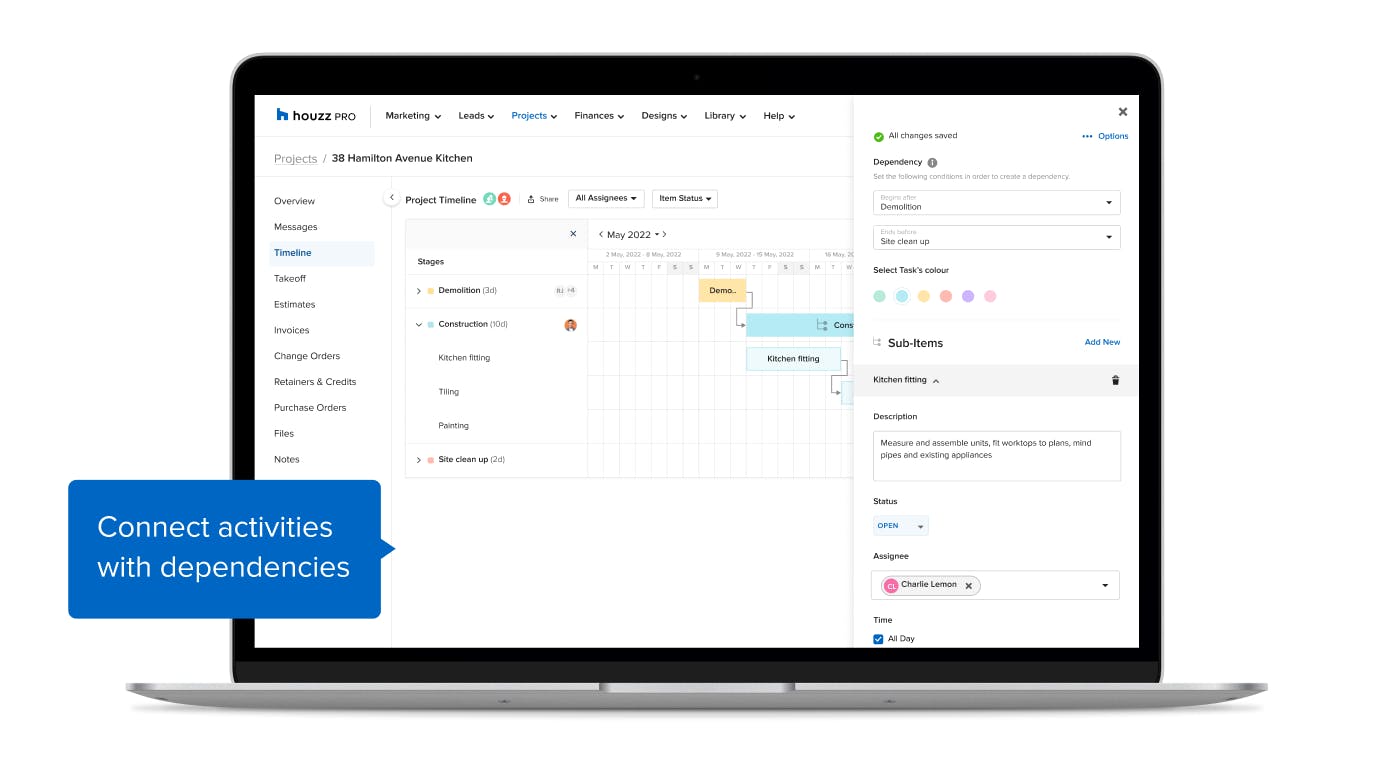Image resolution: width=1380 pixels, height=760 pixels.
Task: Collapse the Construction stage row
Action: [418, 325]
